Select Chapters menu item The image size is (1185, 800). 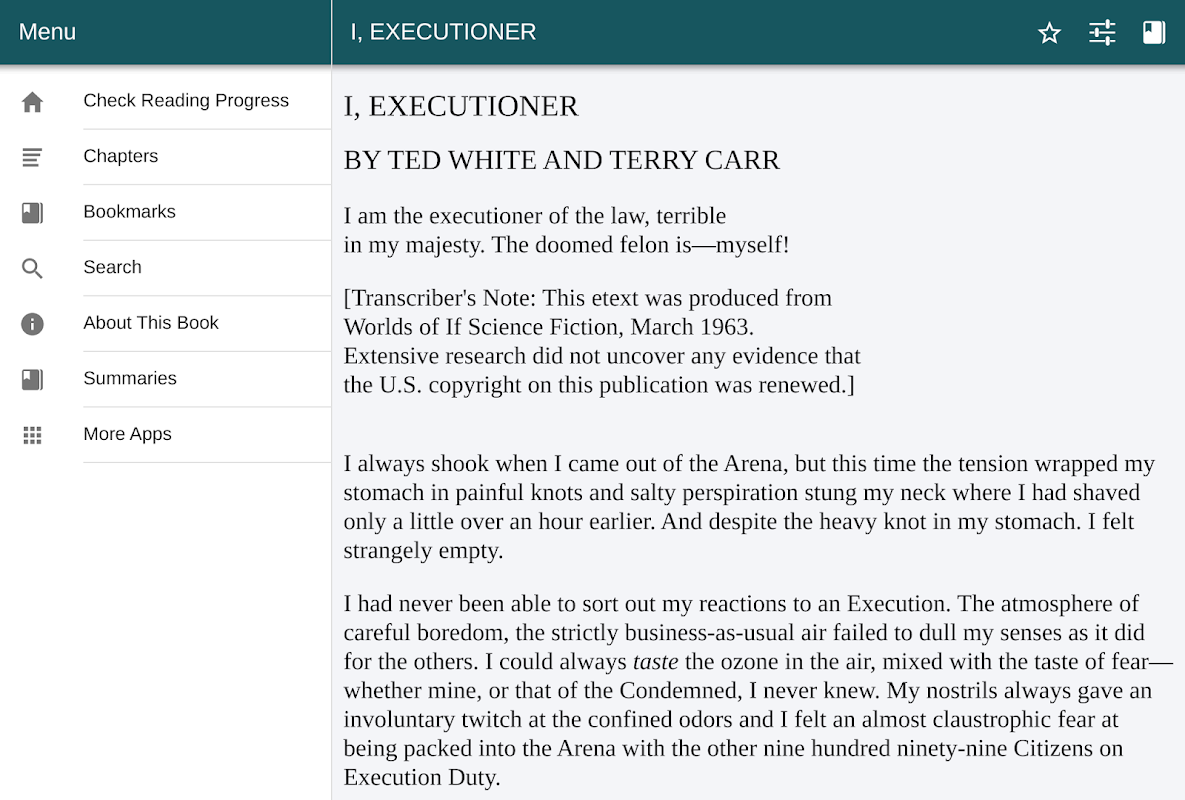[x=121, y=156]
